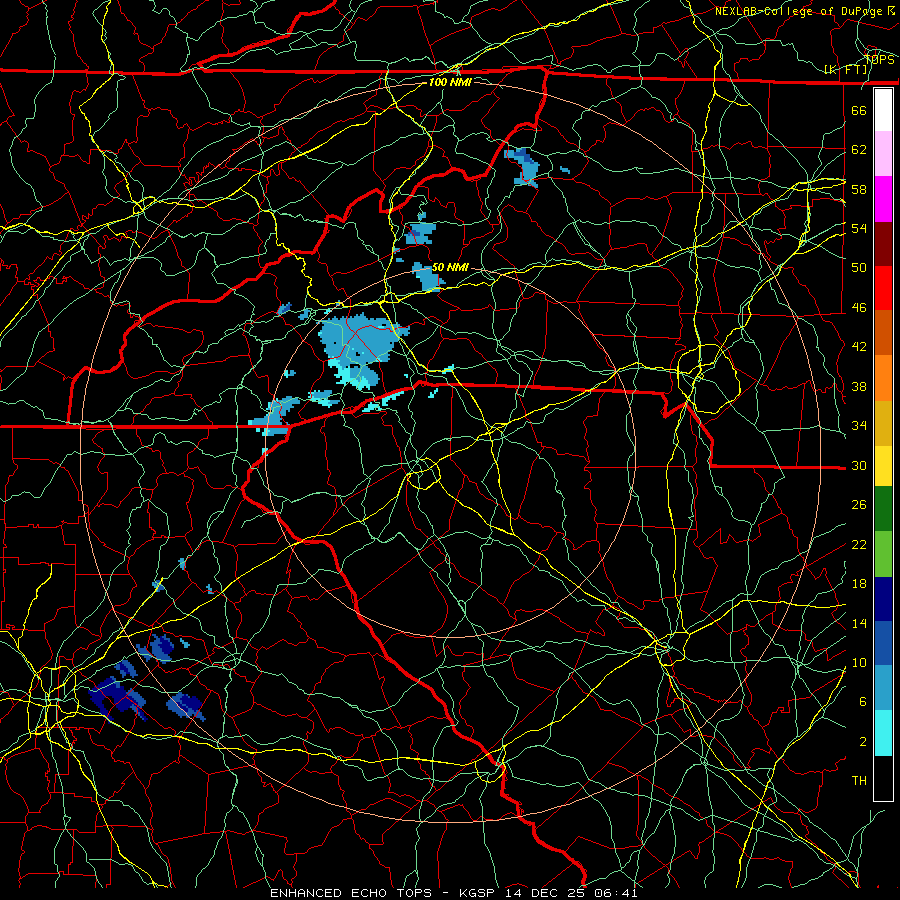Click the "50" legend value
Viewport: 900px width, 900px height.
859,268
